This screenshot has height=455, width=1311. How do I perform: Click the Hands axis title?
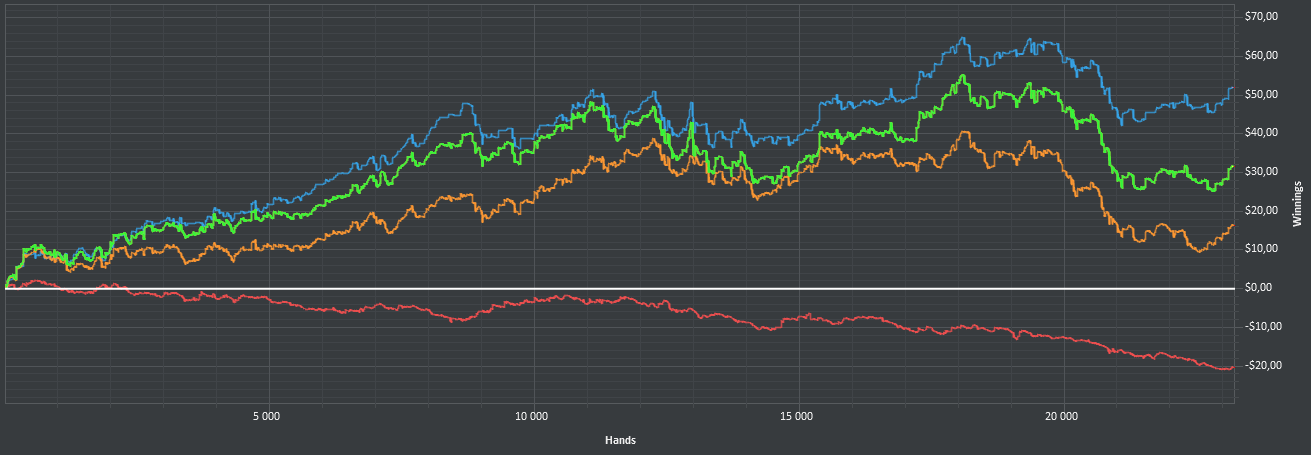point(621,440)
